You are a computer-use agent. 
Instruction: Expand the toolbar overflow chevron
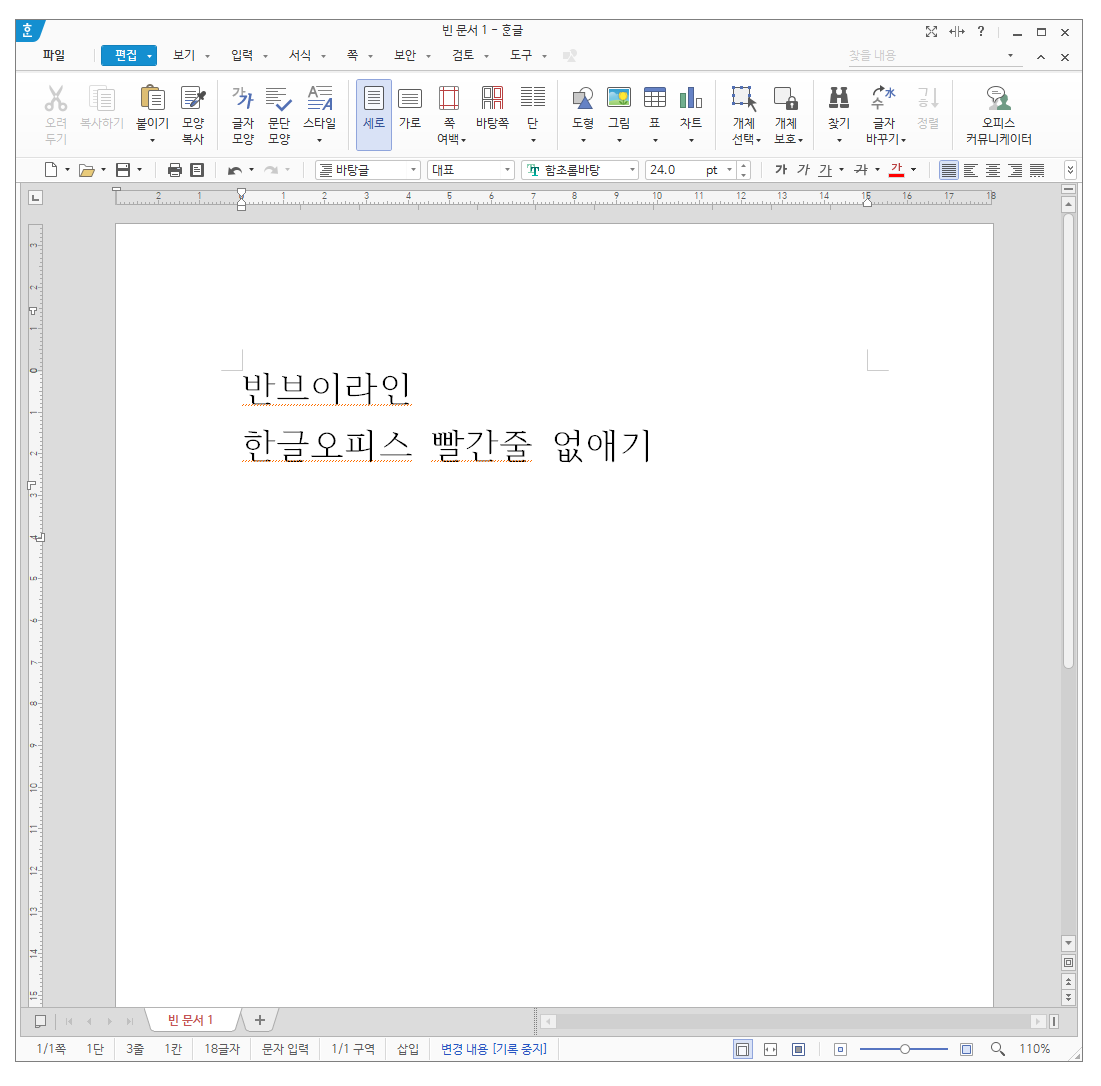(x=1069, y=170)
